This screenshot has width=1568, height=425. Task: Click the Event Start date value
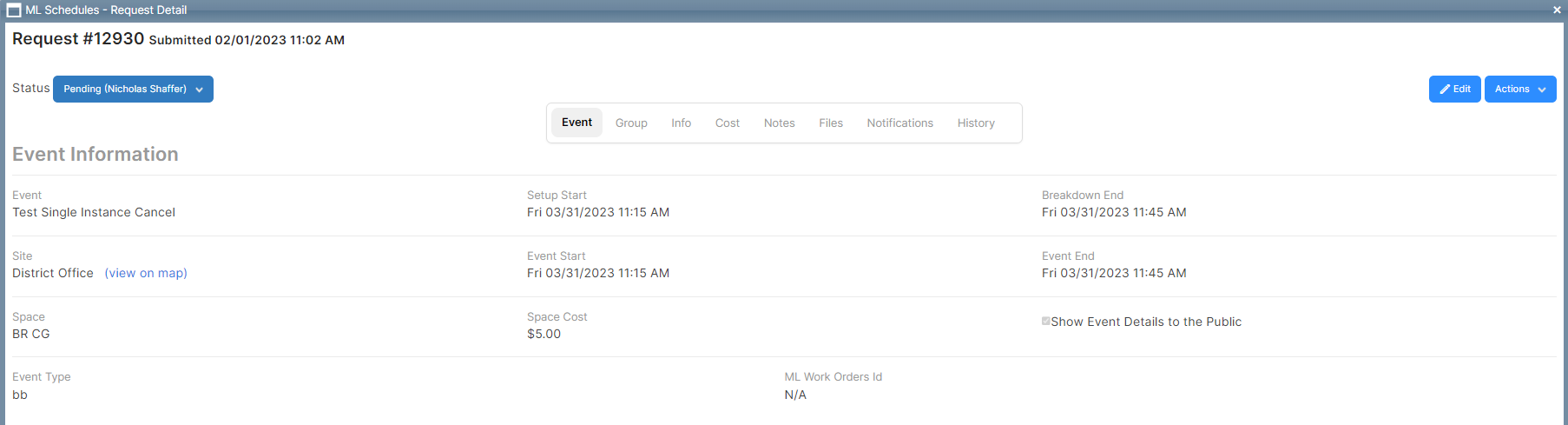[x=598, y=273]
